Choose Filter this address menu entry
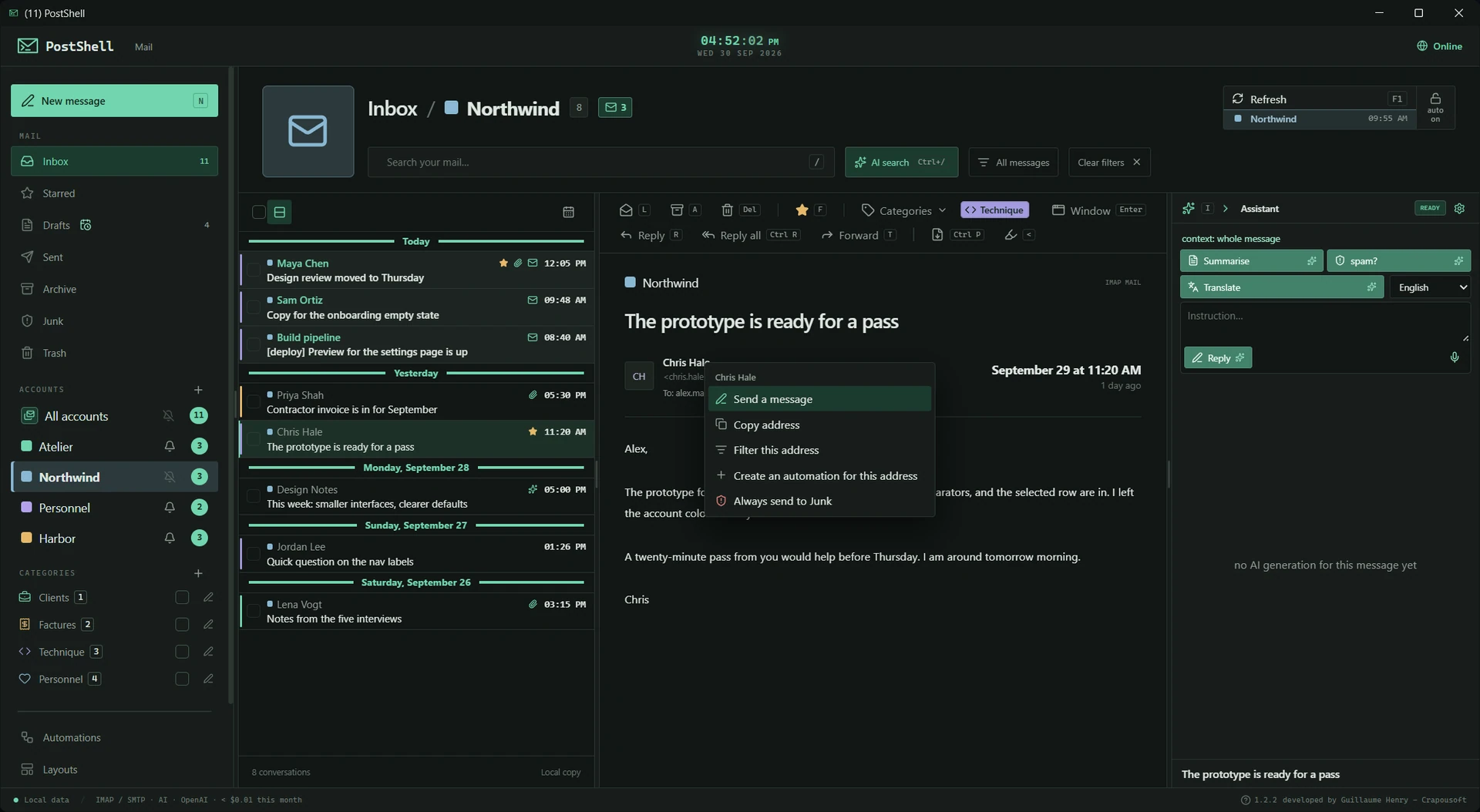 [820, 451]
